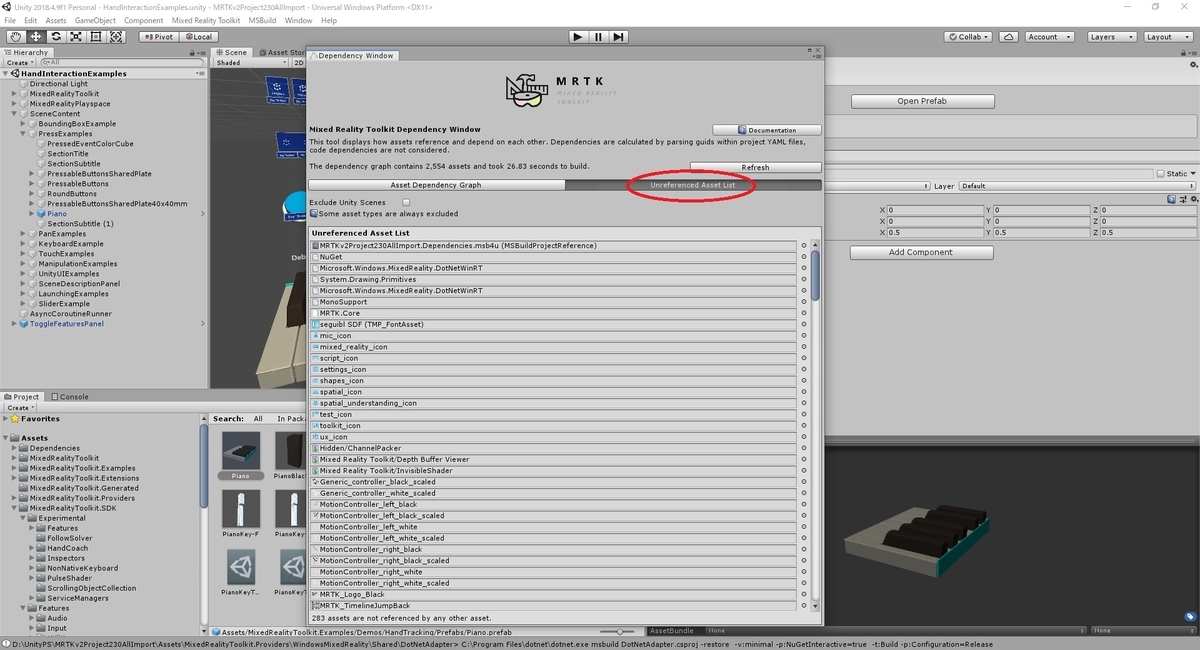Screen dimensions: 1200x650
Task: Select the HandCoach folder
Action: pyautogui.click(x=67, y=548)
